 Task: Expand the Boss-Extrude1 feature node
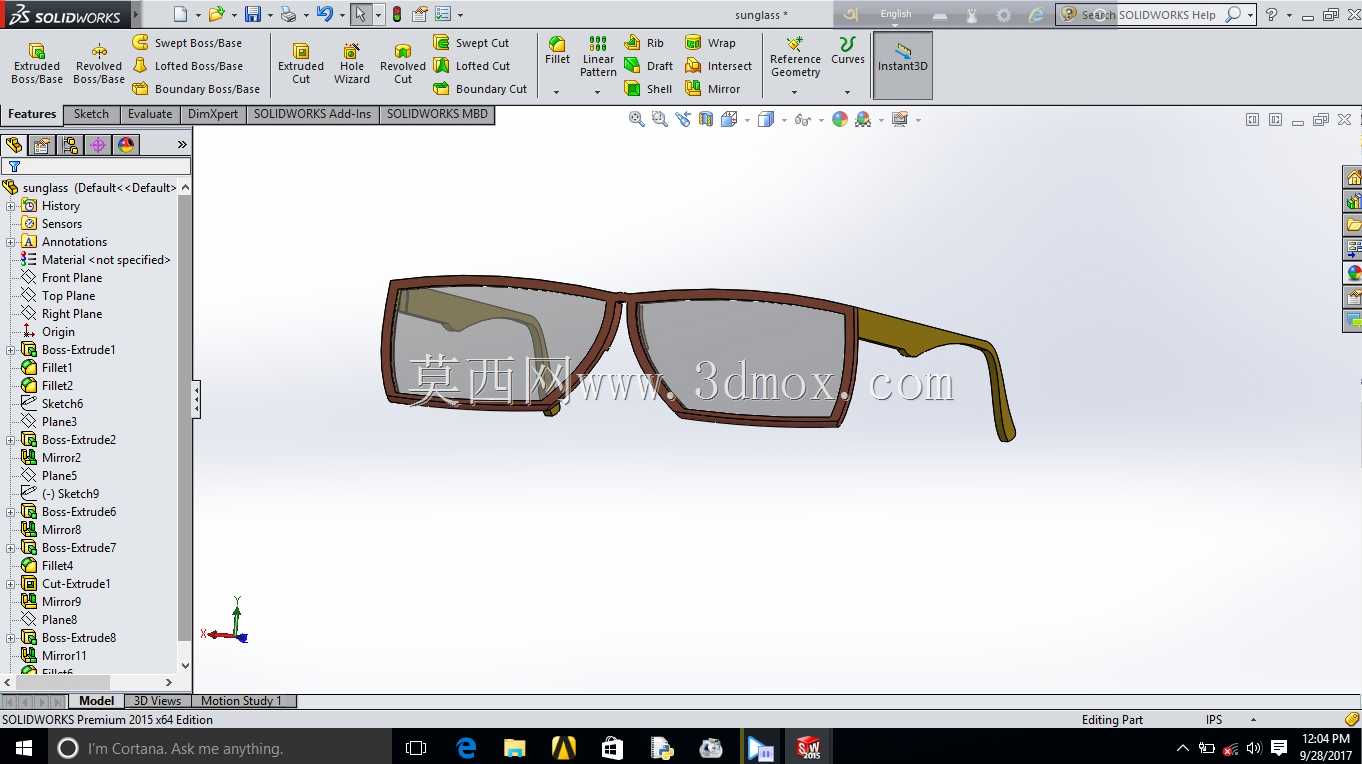pos(11,350)
